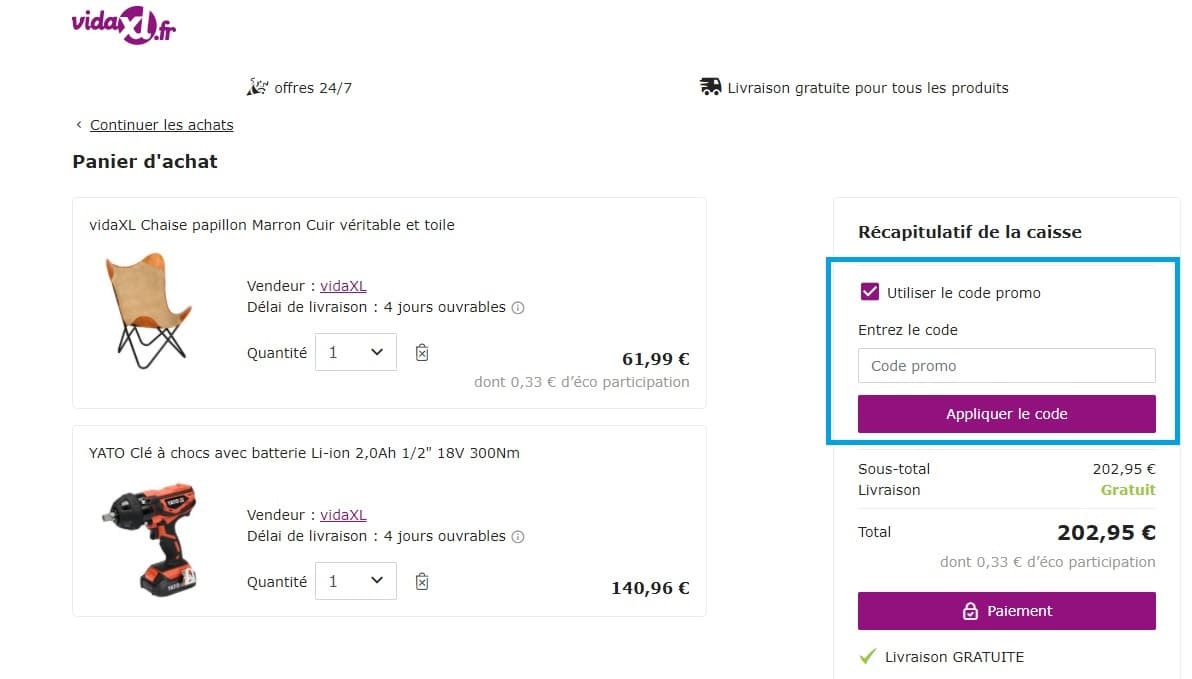This screenshot has height=679, width=1192.
Task: Open the delivery delay info icon for the chair
Action: 518,308
